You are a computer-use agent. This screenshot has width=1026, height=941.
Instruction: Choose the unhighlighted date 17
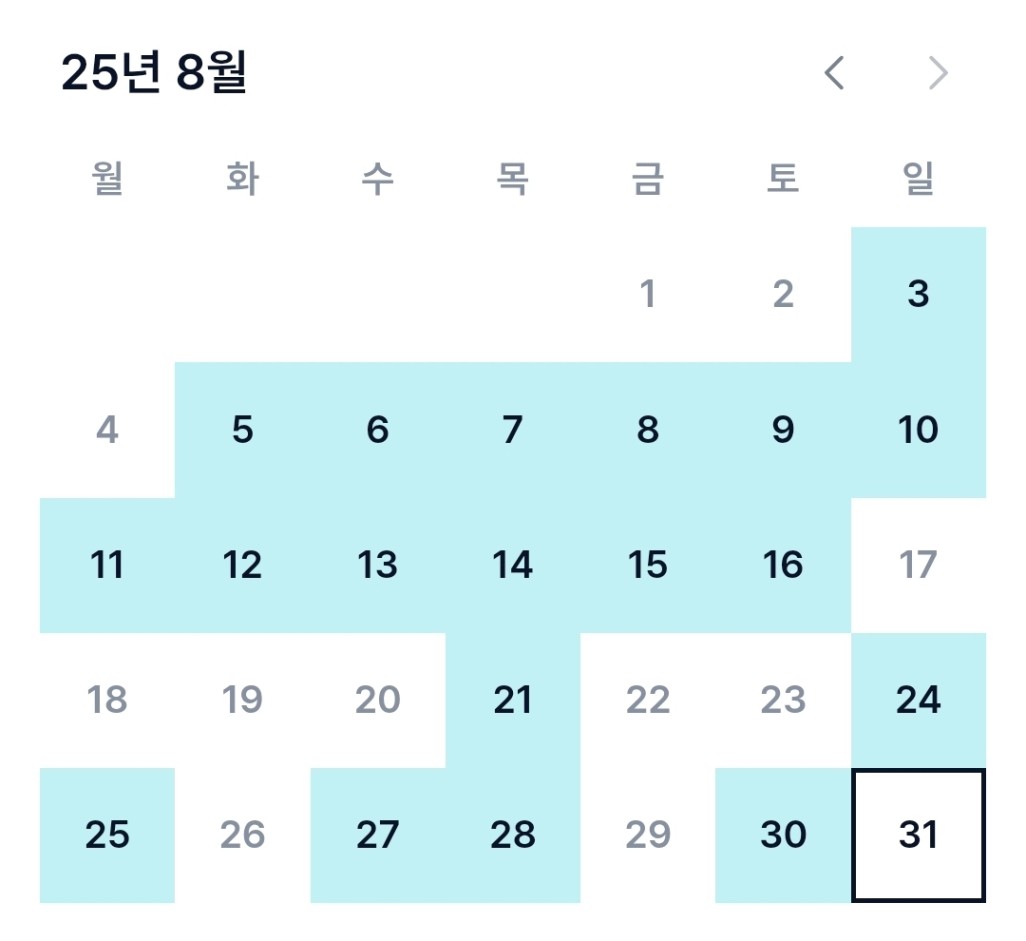(x=919, y=565)
